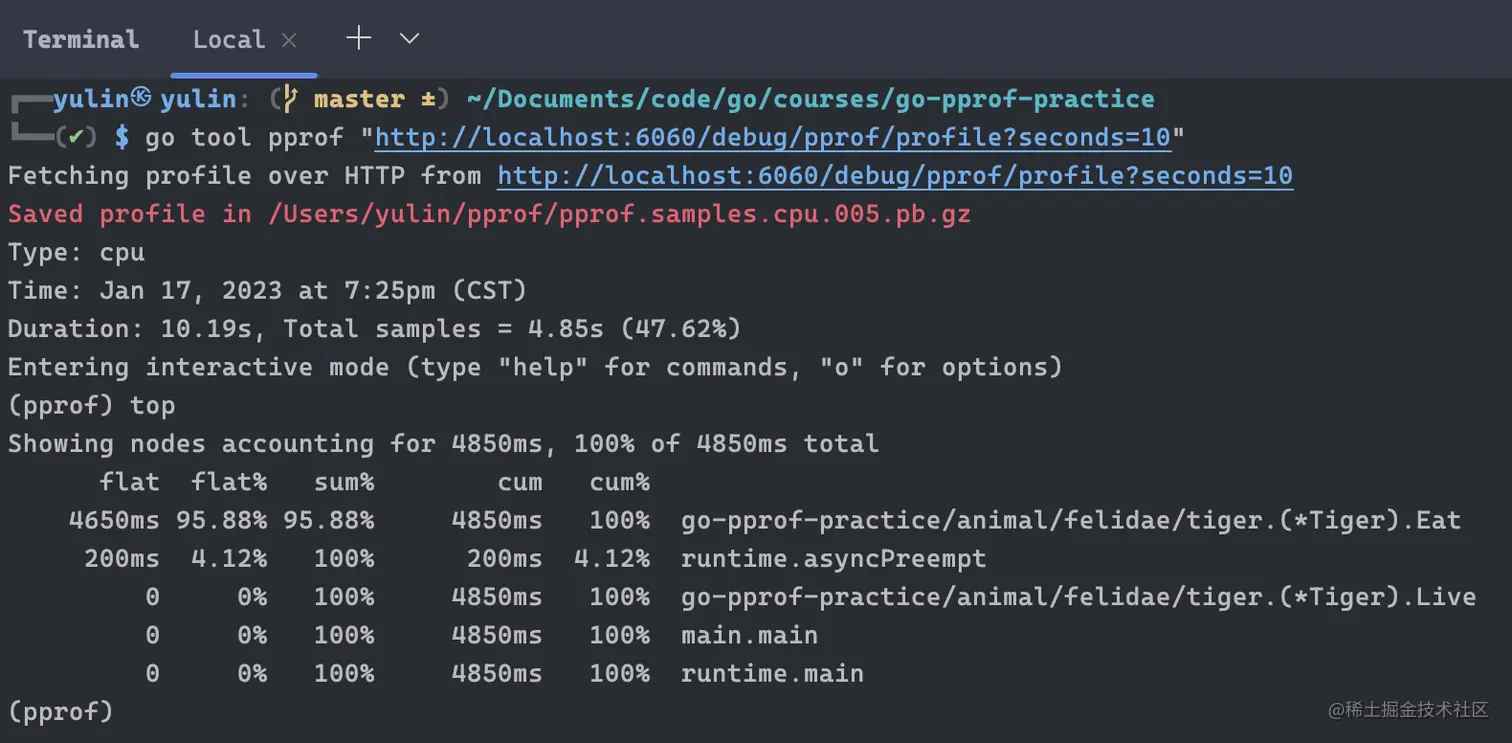This screenshot has height=743, width=1512.
Task: Click the "cum%" column header
Action: coord(619,482)
